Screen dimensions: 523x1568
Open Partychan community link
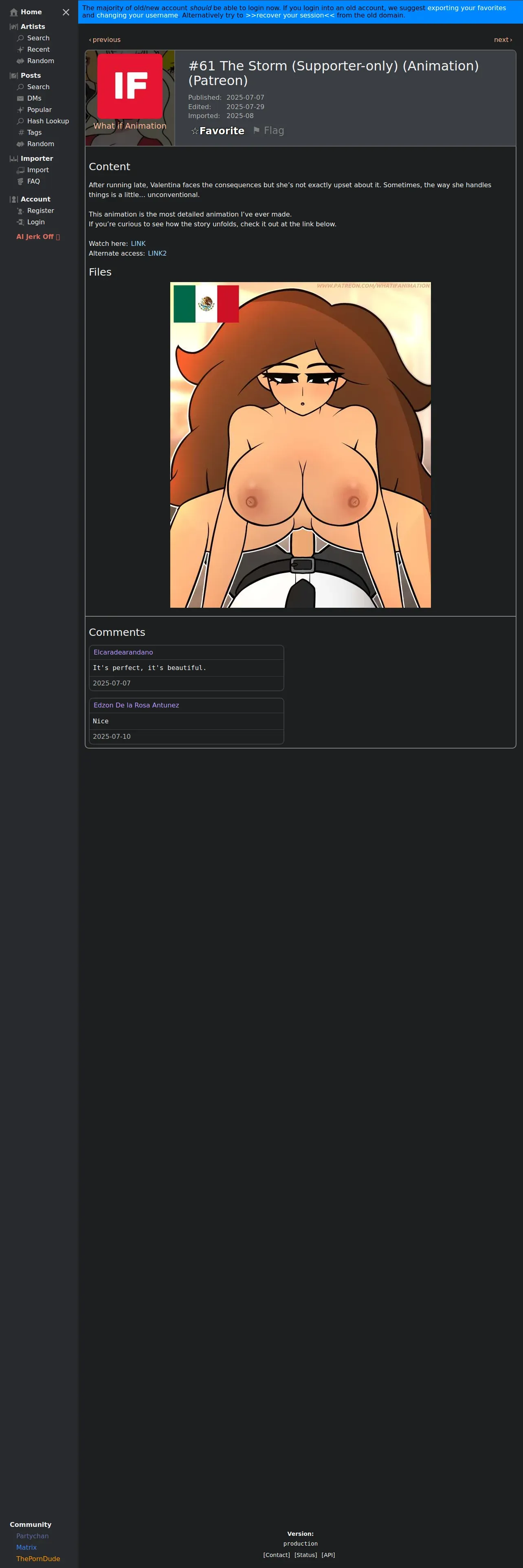(32, 1536)
